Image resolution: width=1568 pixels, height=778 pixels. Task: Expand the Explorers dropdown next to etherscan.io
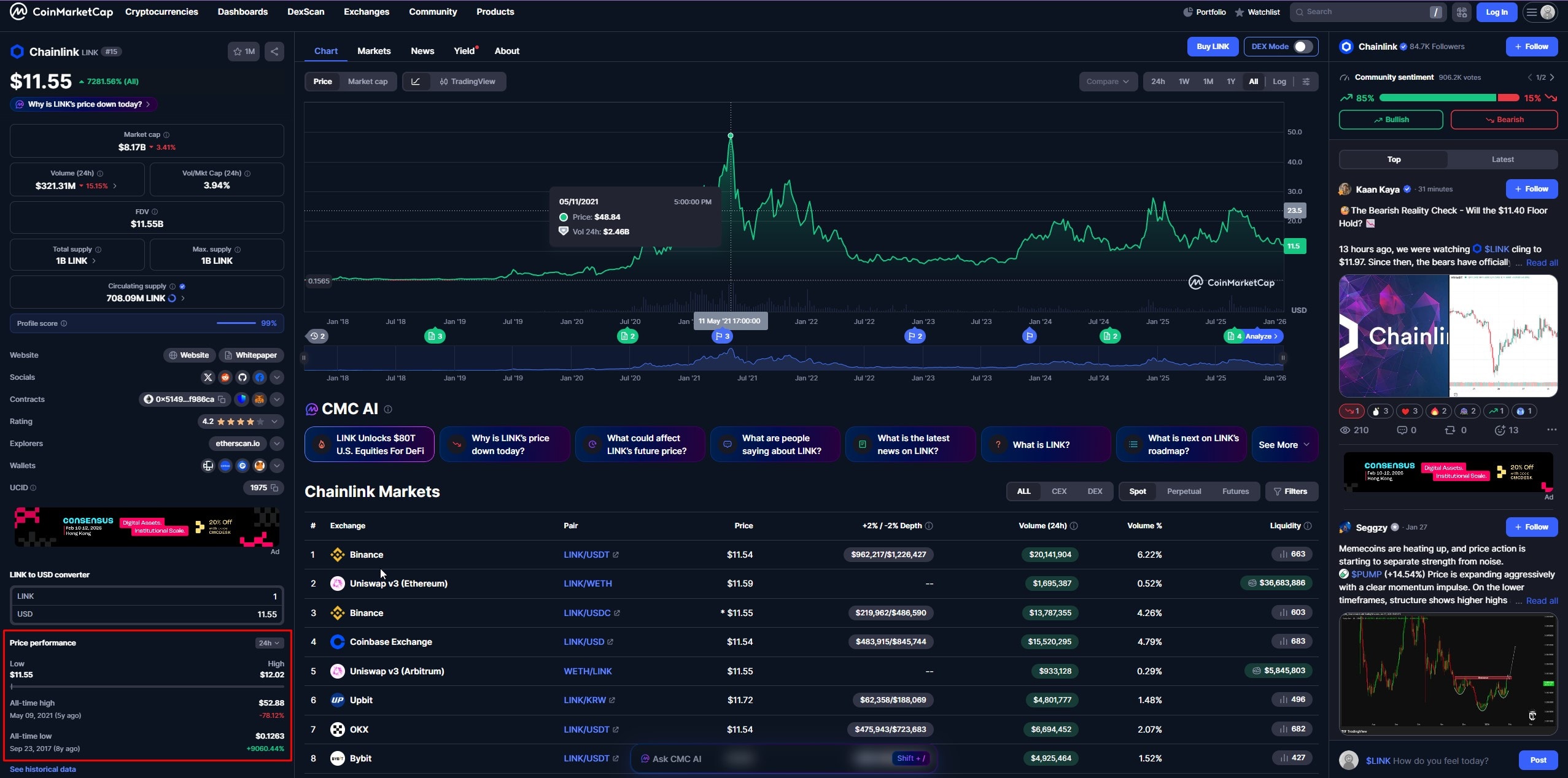[278, 443]
